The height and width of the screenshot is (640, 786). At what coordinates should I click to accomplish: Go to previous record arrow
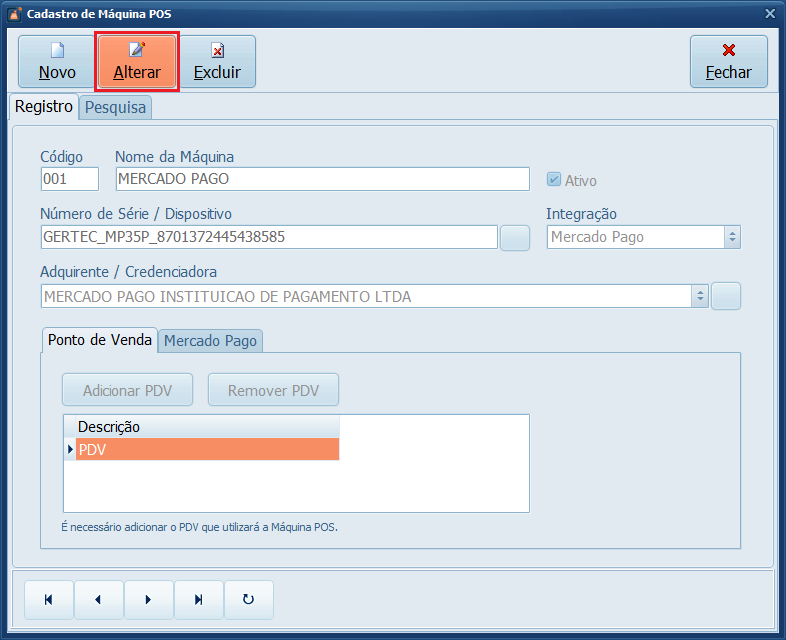coord(98,600)
